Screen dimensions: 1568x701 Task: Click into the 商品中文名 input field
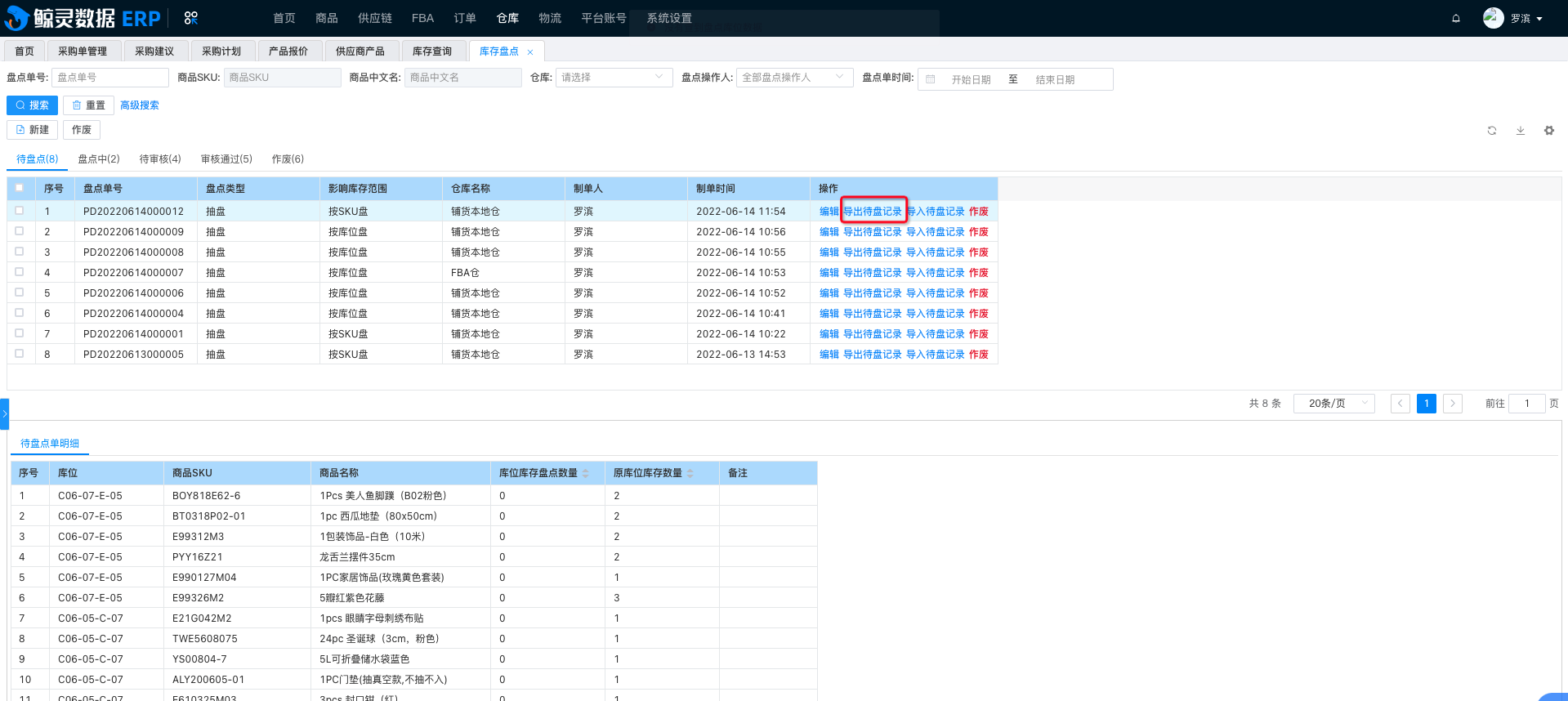(x=462, y=78)
